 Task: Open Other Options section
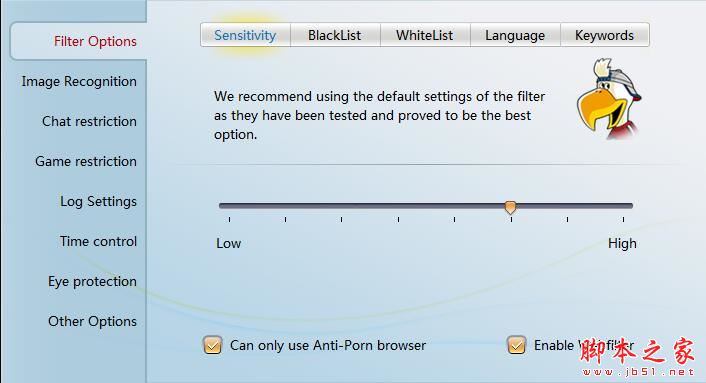tap(92, 322)
